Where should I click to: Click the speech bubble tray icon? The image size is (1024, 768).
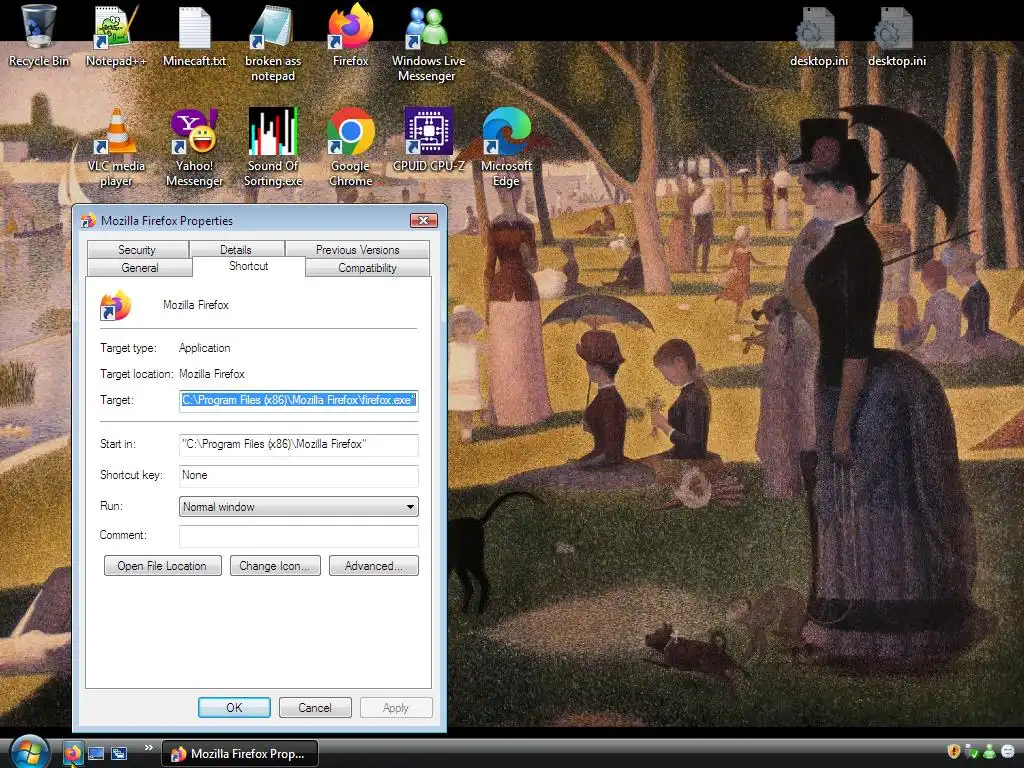click(x=1008, y=752)
